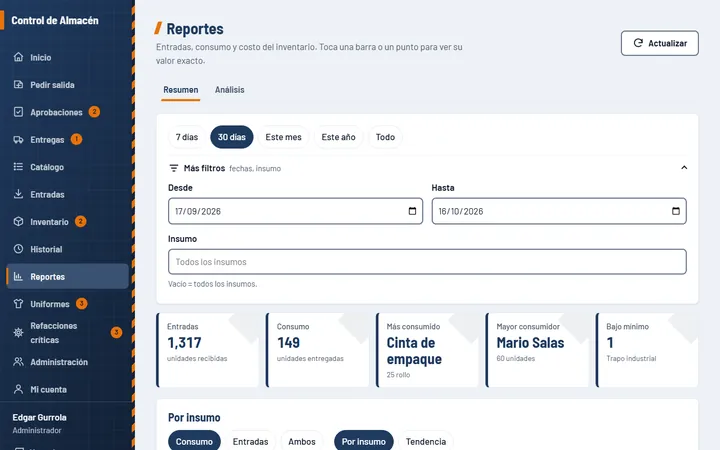The height and width of the screenshot is (450, 720).
Task: Click the Actualizar button
Action: click(660, 43)
